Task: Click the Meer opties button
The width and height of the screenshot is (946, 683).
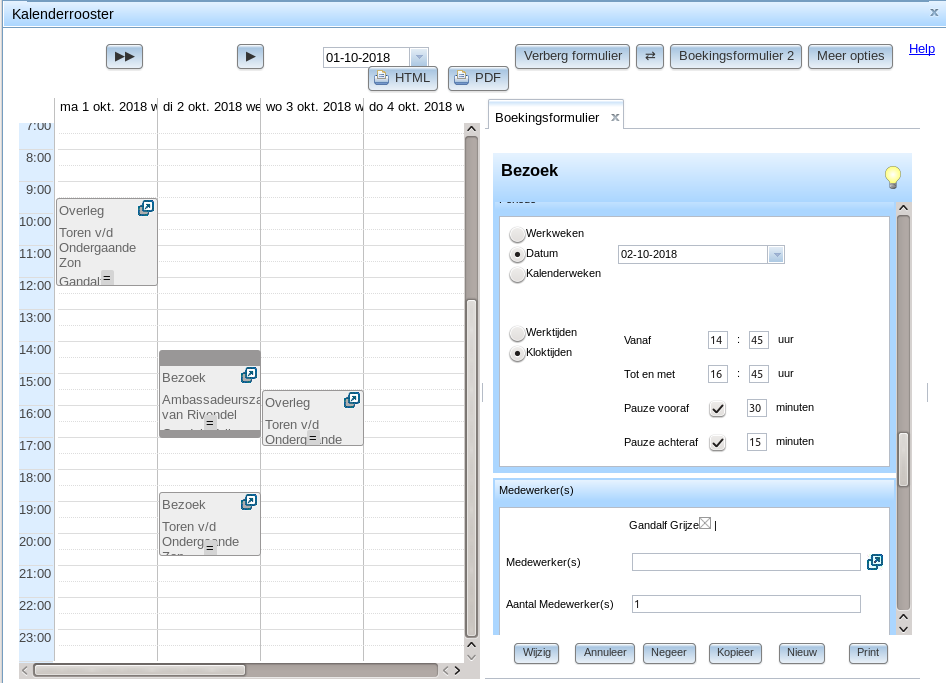Action: [850, 56]
